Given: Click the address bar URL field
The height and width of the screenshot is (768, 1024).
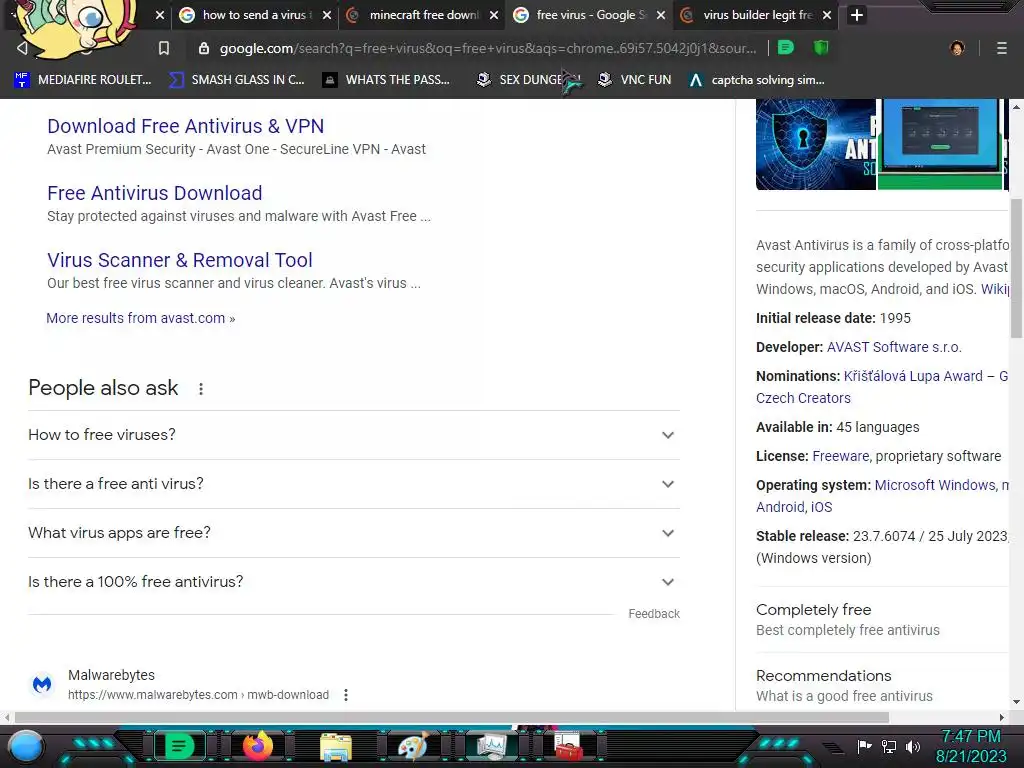Looking at the screenshot, I should pyautogui.click(x=488, y=48).
